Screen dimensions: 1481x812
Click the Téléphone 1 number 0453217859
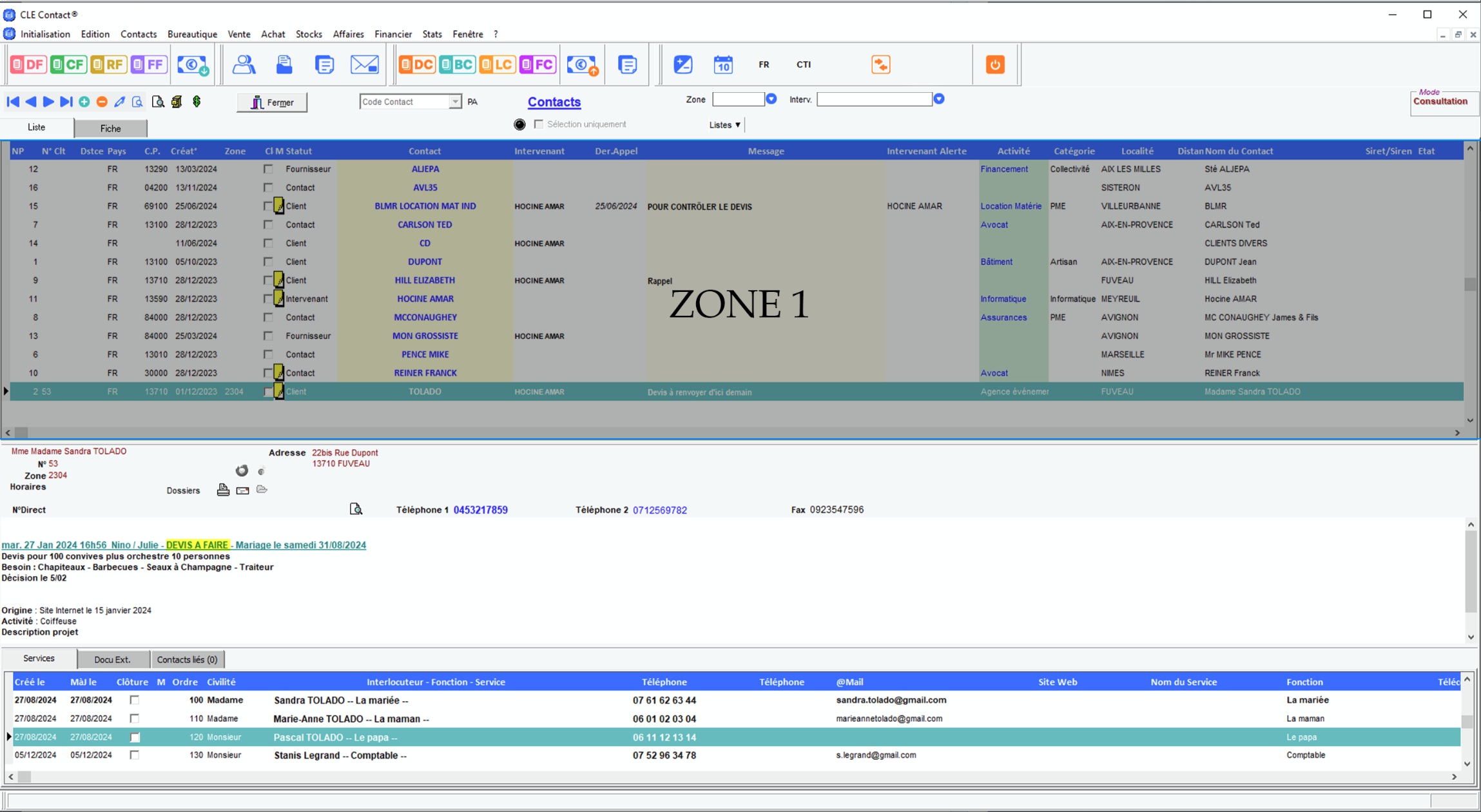pos(481,510)
